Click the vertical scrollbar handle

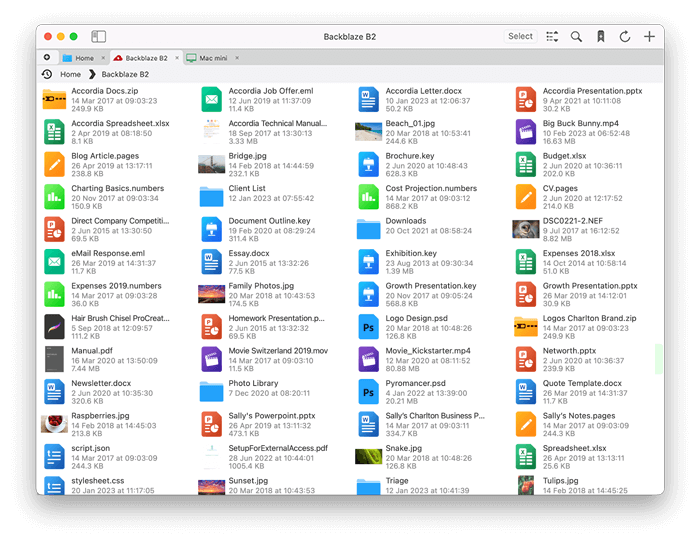point(658,359)
